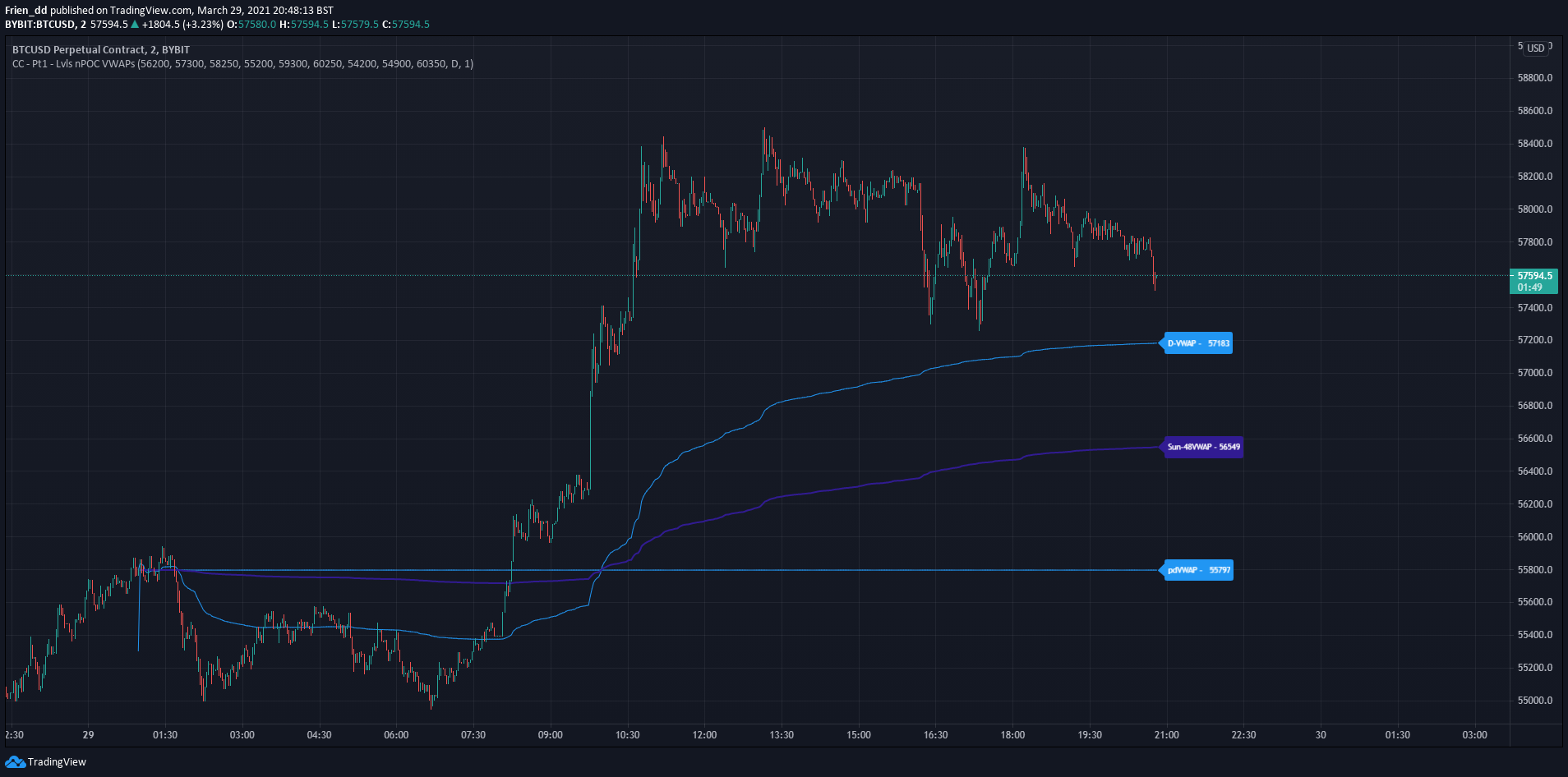Click the 55000.0 price axis label
The width and height of the screenshot is (1568, 777).
pyautogui.click(x=1535, y=701)
